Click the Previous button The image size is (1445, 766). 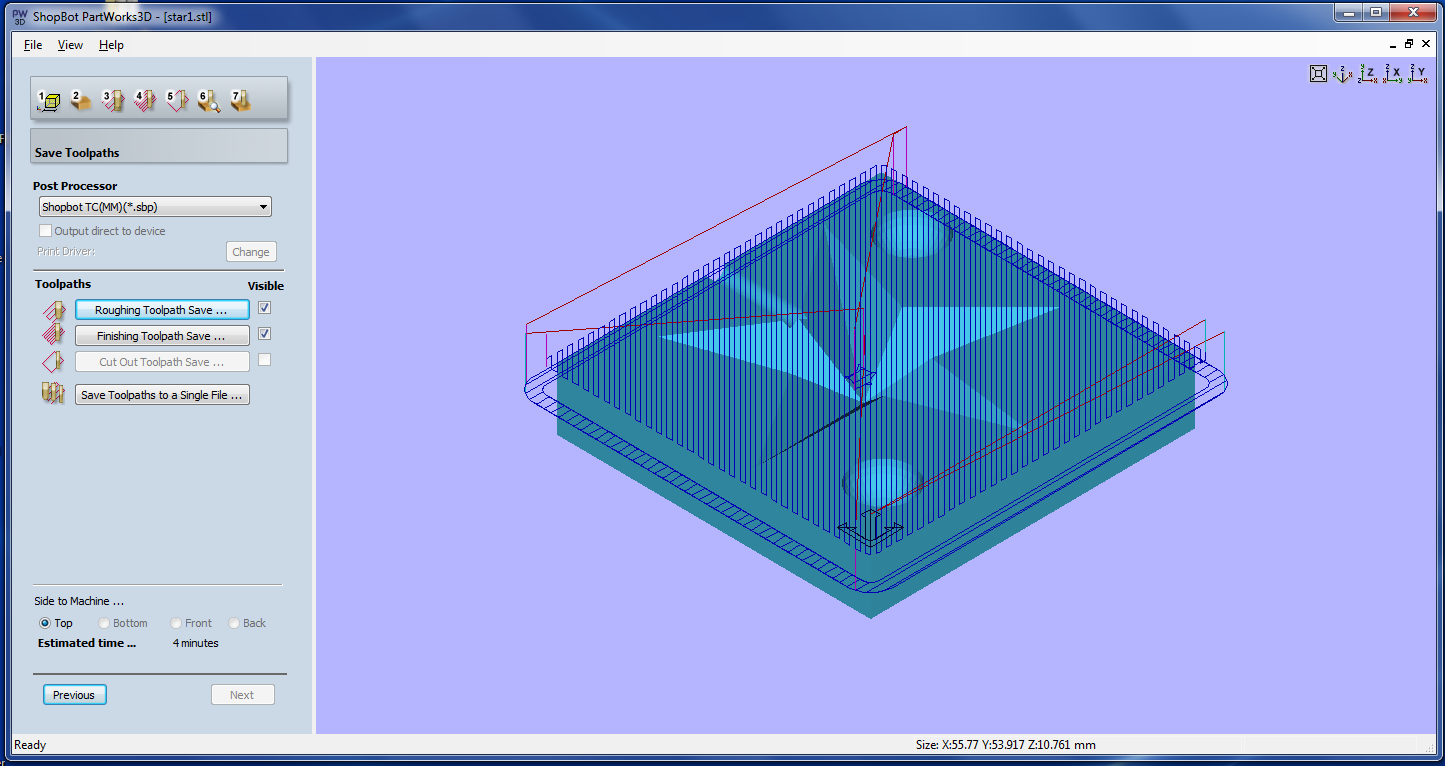pyautogui.click(x=74, y=695)
